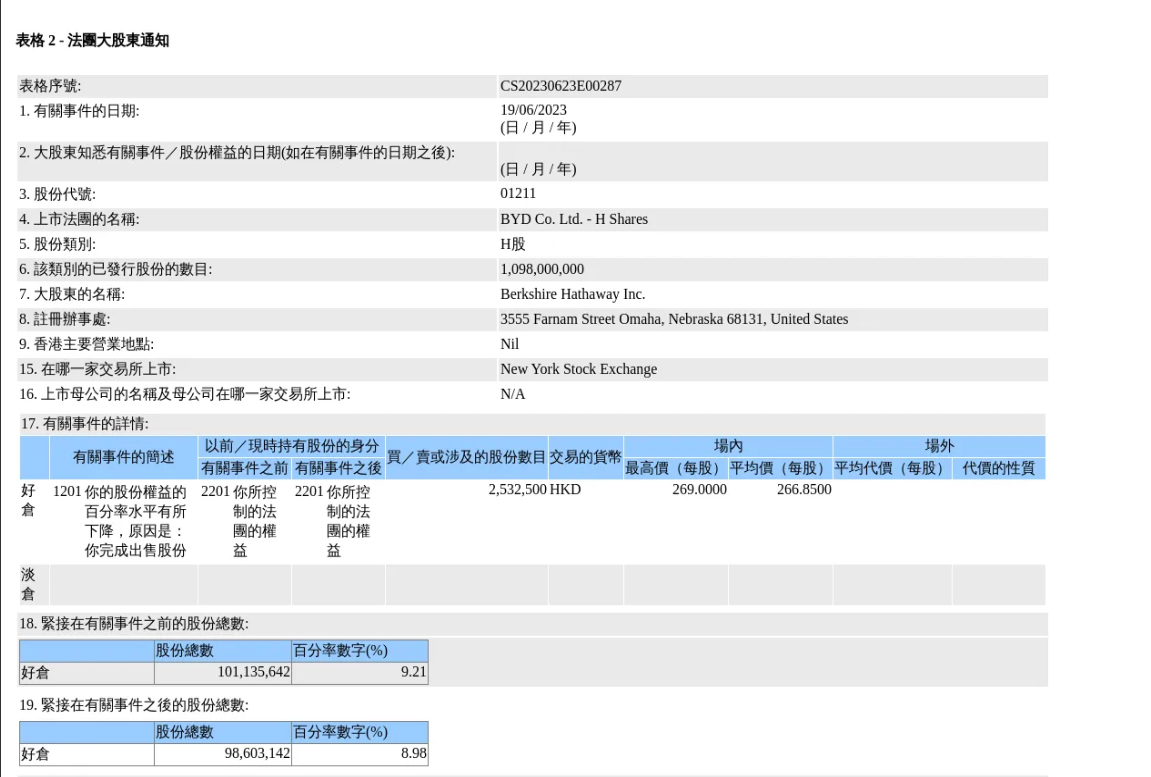Select the 場內 column group header
Image resolution: width=1151 pixels, height=777 pixels.
pos(728,446)
